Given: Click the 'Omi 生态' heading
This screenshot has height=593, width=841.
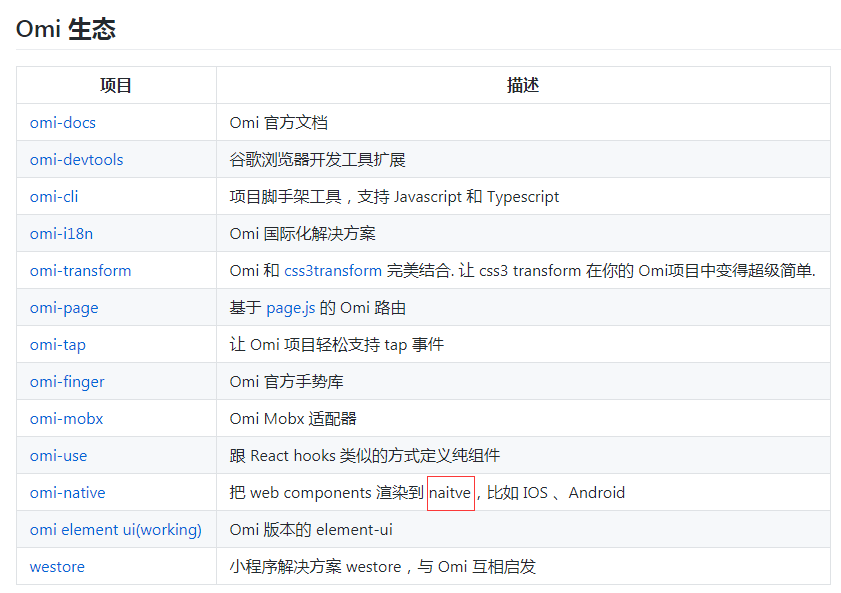Looking at the screenshot, I should (66, 29).
